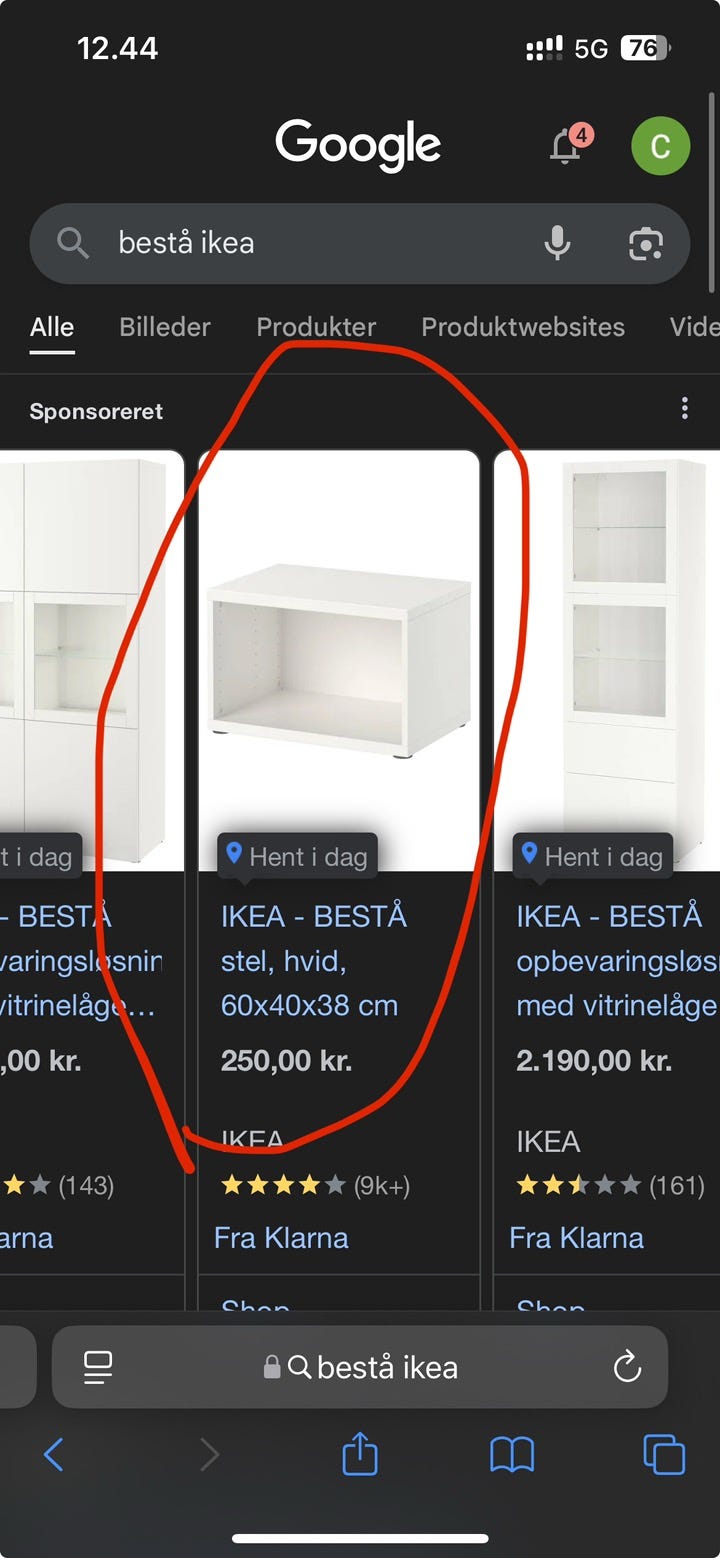Reload page with refresh icon
This screenshot has width=720, height=1558.
[x=627, y=1367]
